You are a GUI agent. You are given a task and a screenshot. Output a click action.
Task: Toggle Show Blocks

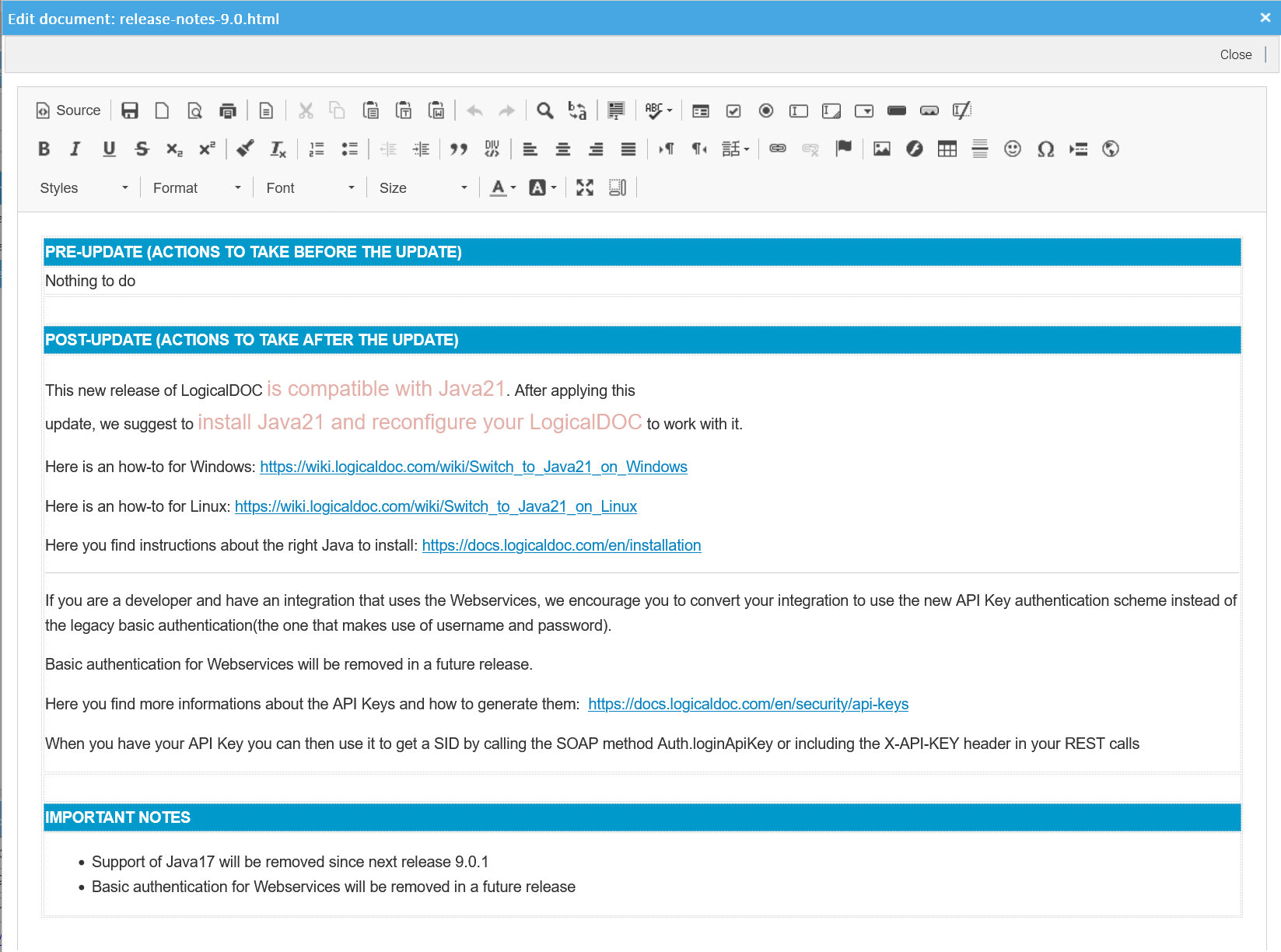(618, 187)
